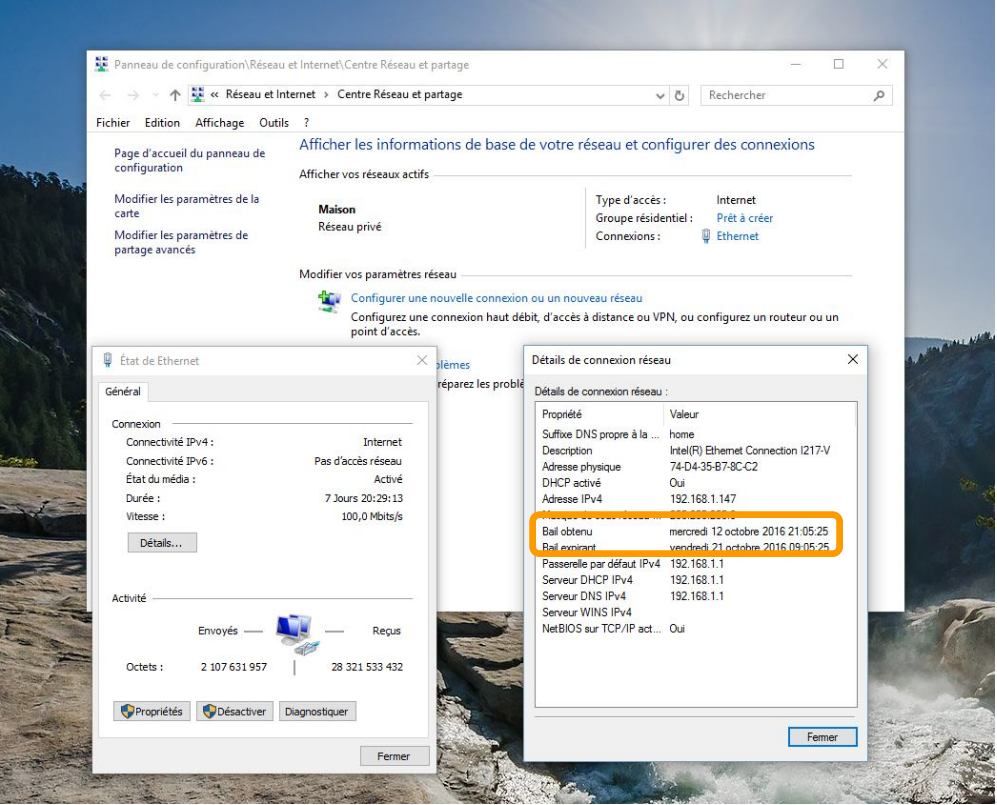
Task: Click the new connection setup icon
Action: (328, 300)
